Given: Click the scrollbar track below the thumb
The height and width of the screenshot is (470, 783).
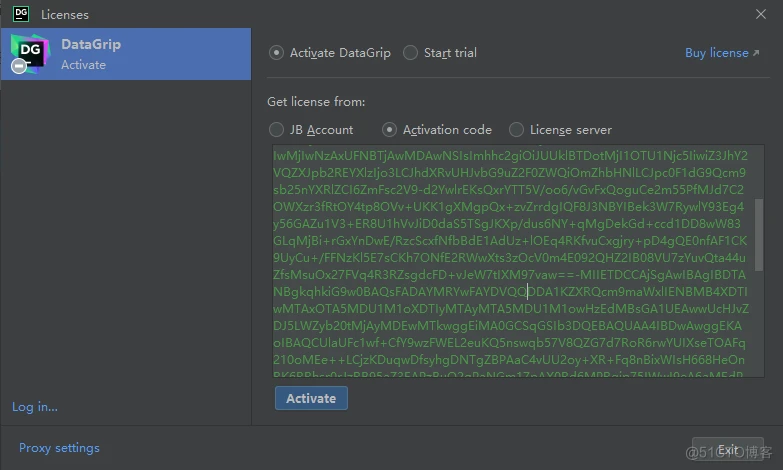Looking at the screenshot, I should tap(758, 330).
